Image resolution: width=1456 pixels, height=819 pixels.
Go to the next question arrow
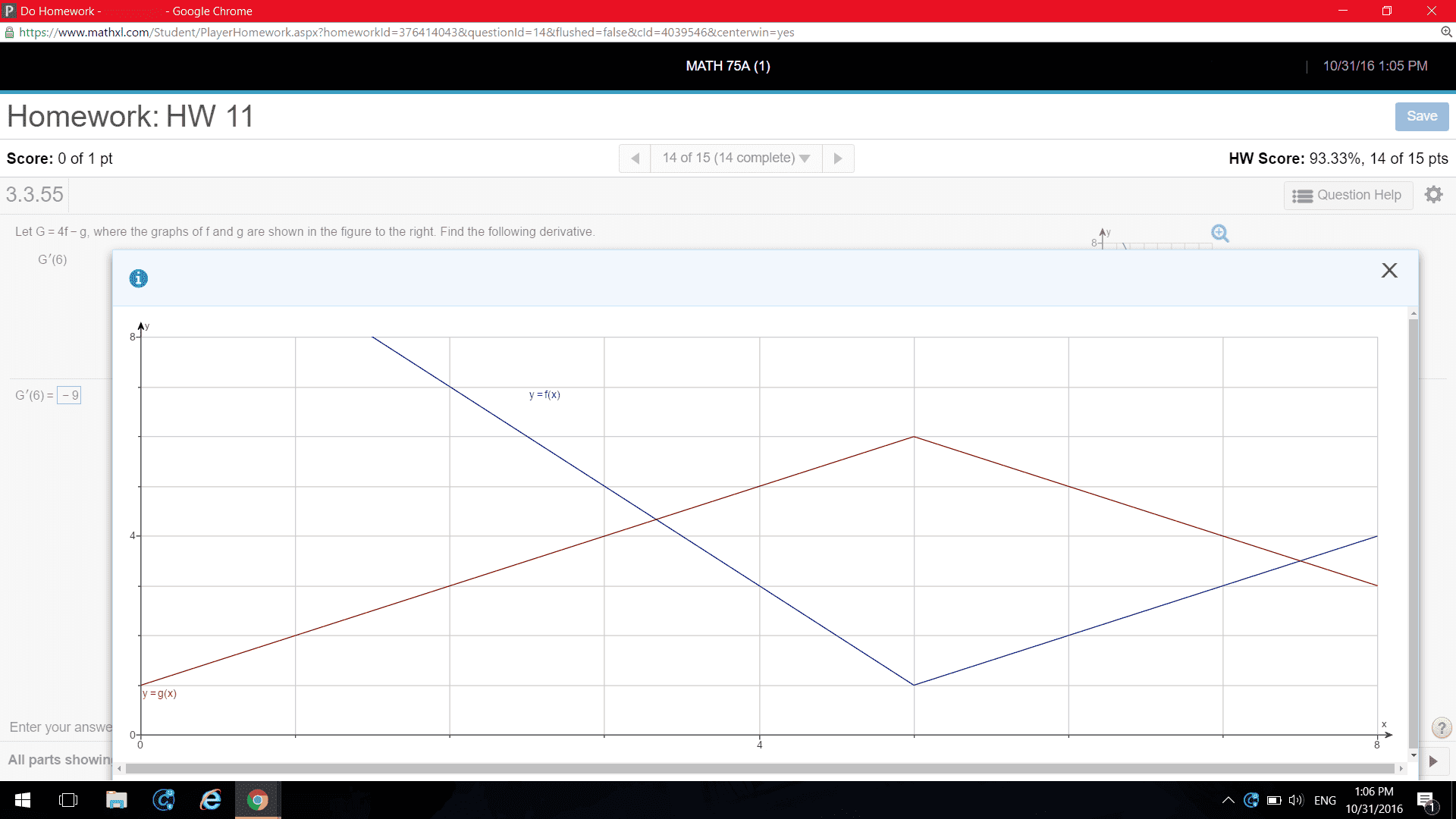pyautogui.click(x=838, y=158)
